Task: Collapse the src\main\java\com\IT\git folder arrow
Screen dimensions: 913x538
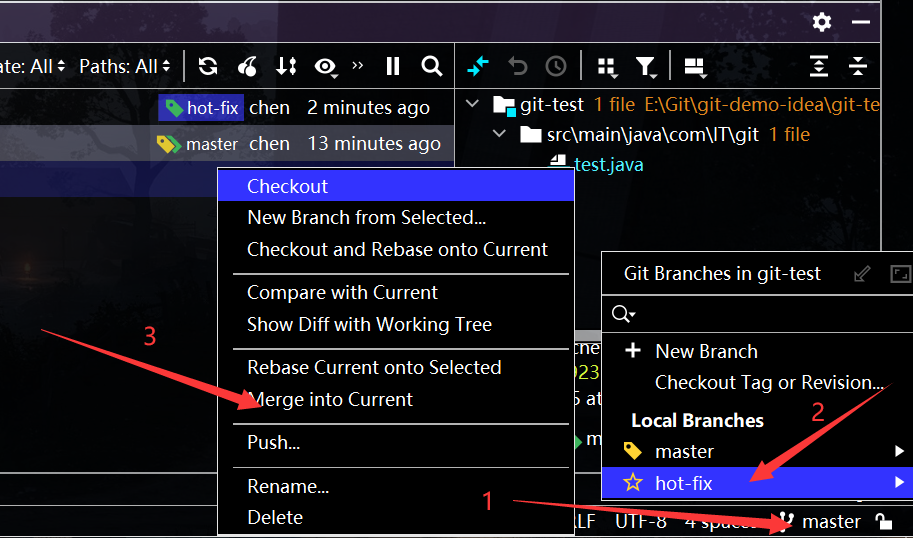Action: click(x=499, y=134)
